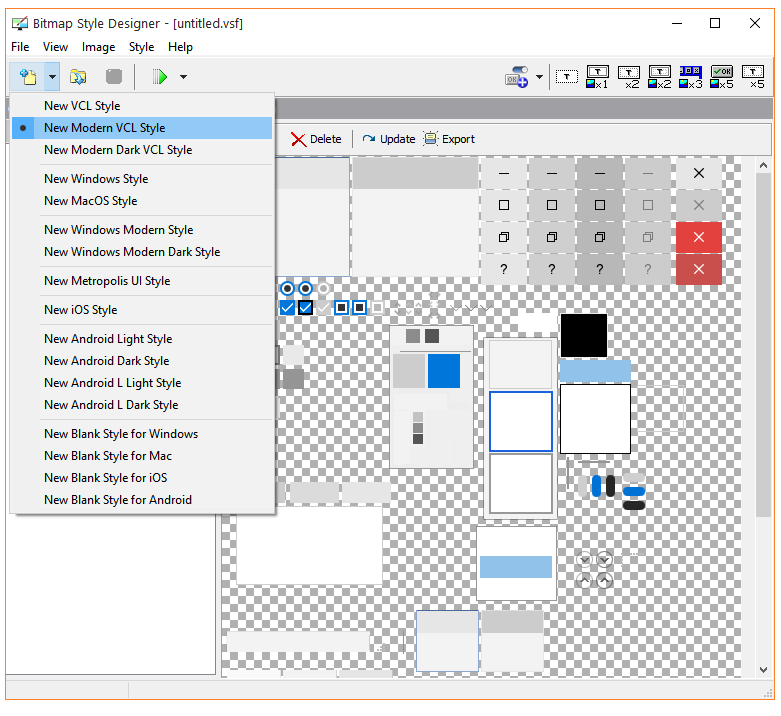Click the New style toolbar icon

(28, 77)
